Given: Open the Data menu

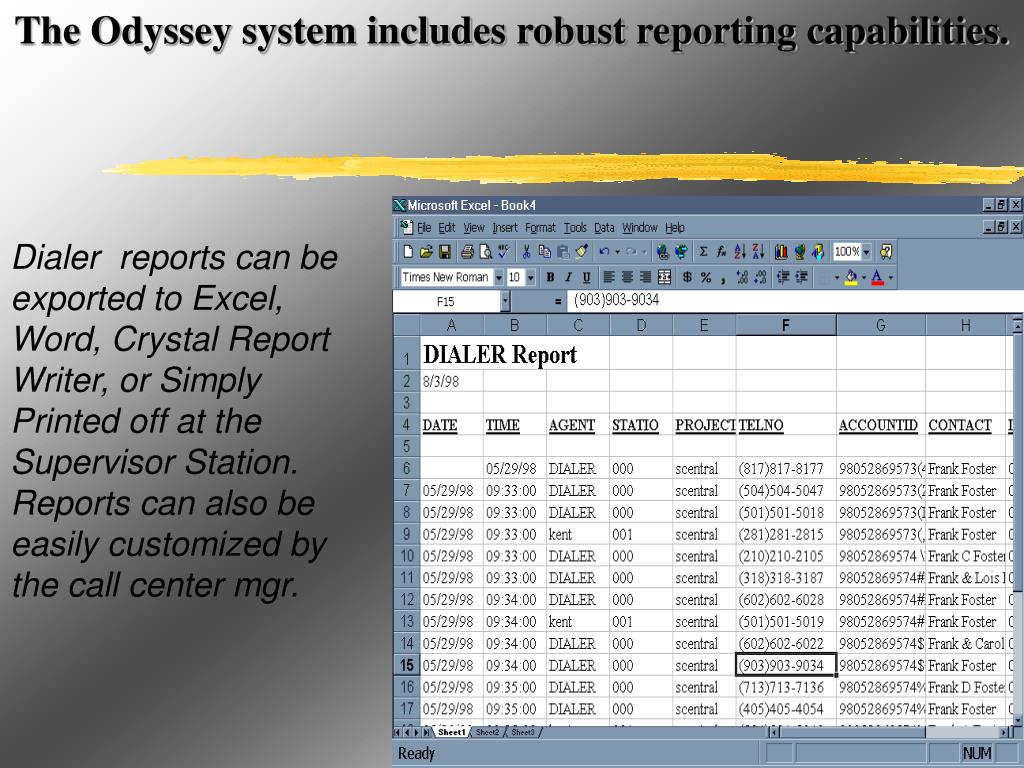Looking at the screenshot, I should click(604, 227).
